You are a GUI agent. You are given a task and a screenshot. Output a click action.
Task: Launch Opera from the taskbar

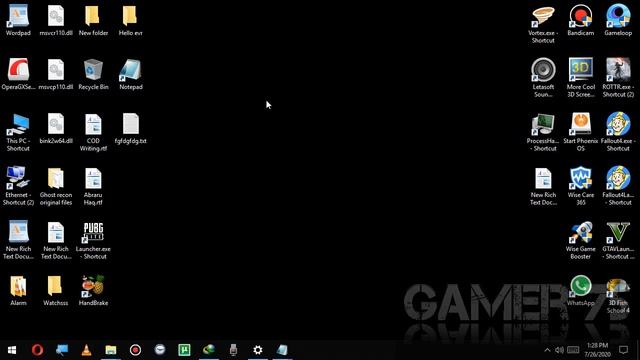[x=37, y=350]
